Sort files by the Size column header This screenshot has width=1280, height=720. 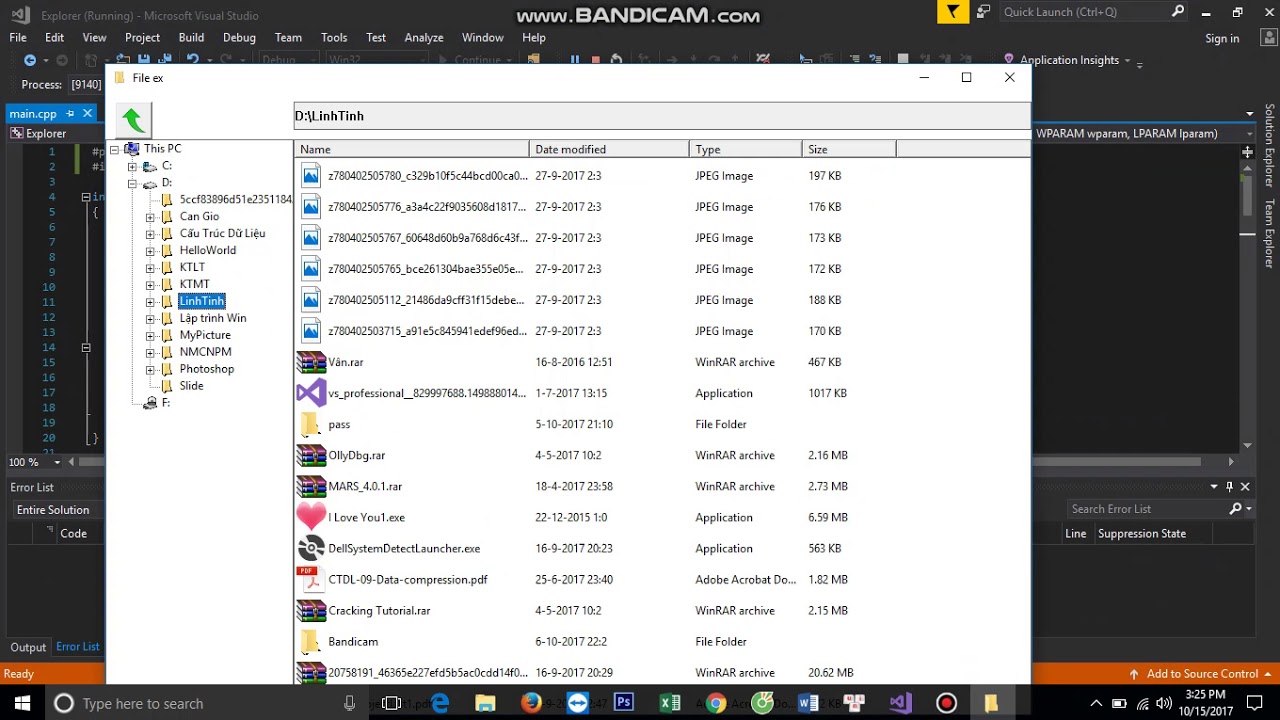click(x=849, y=149)
